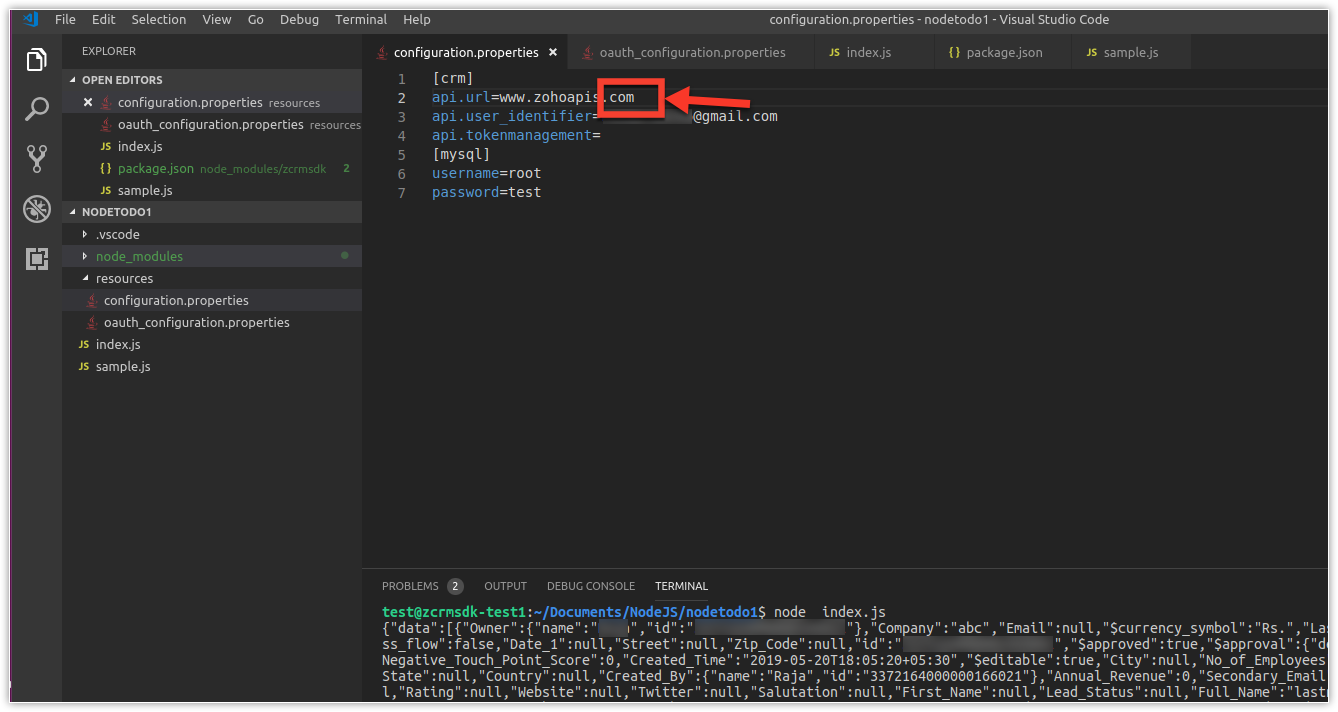The width and height of the screenshot is (1338, 712).
Task: Click the [mysql] section line
Action: pos(461,154)
